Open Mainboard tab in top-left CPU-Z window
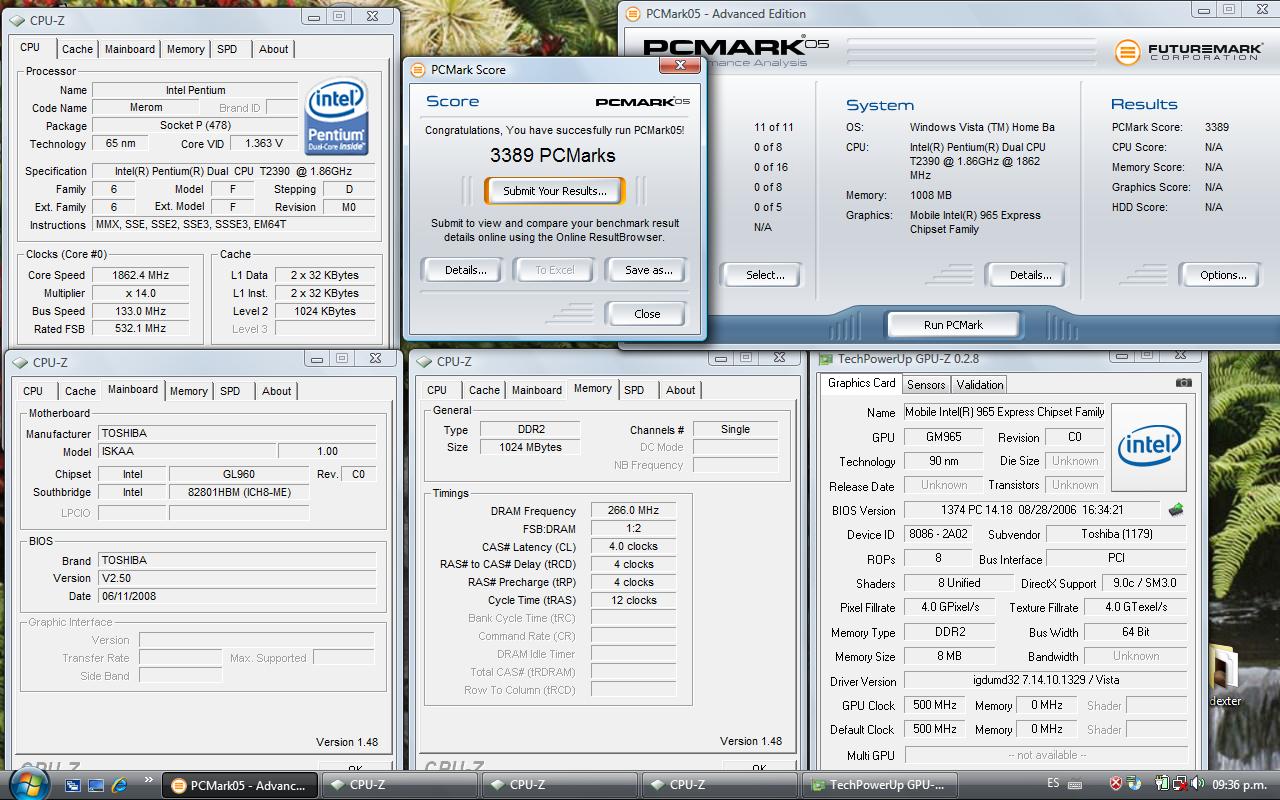The image size is (1280, 800). tap(130, 49)
